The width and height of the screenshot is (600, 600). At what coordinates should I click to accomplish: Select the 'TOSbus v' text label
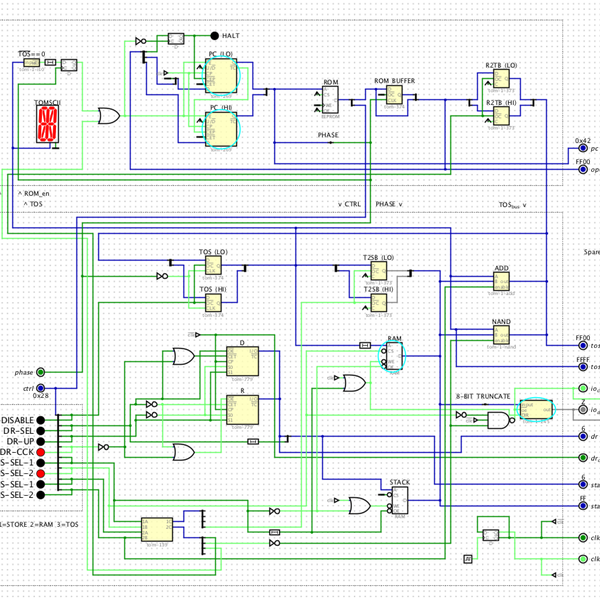coord(513,205)
